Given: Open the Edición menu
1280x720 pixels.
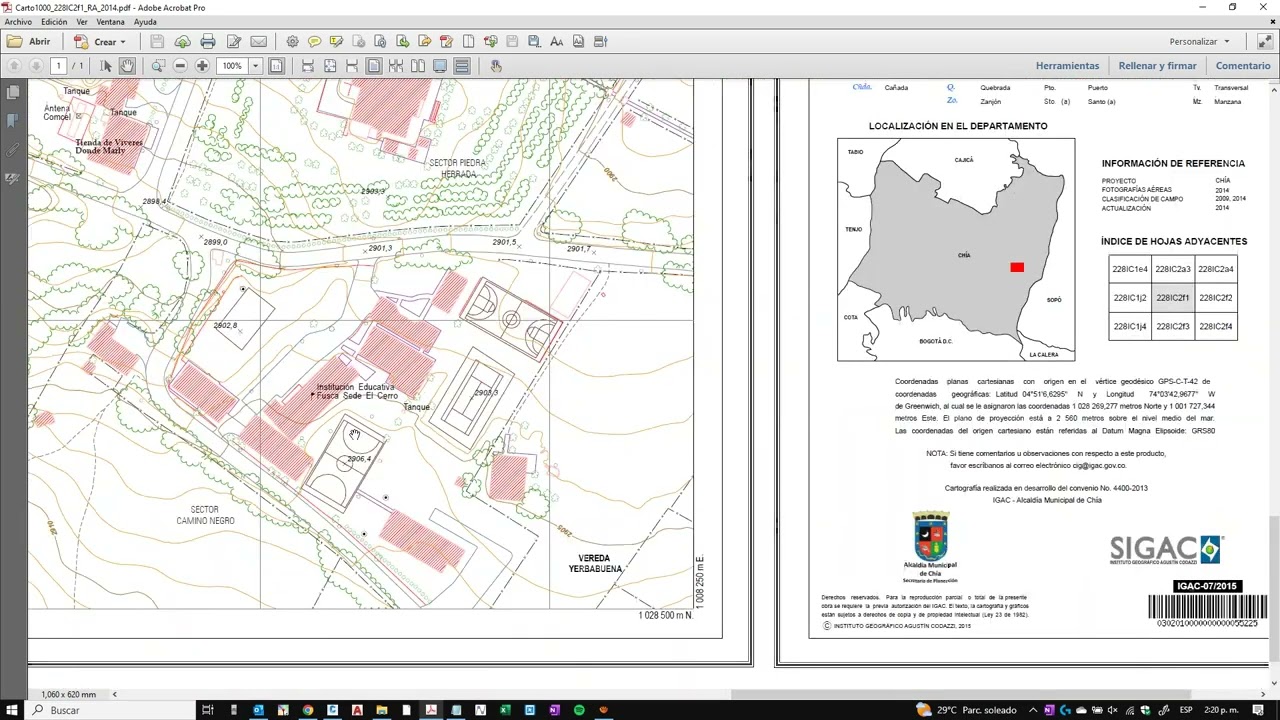Looking at the screenshot, I should click(54, 21).
